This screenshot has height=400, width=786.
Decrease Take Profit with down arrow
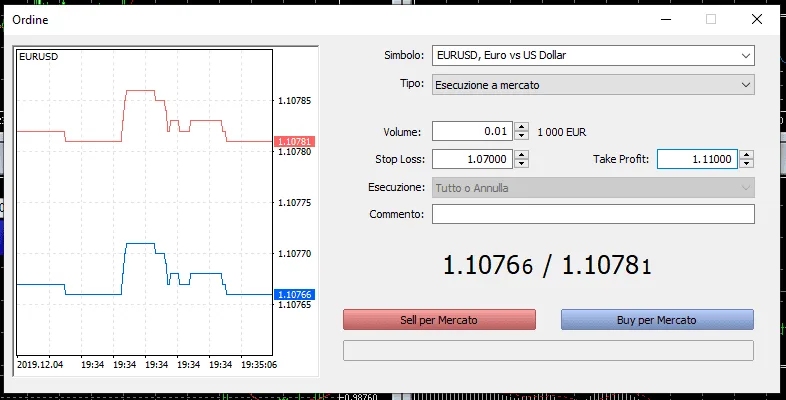(x=746, y=163)
